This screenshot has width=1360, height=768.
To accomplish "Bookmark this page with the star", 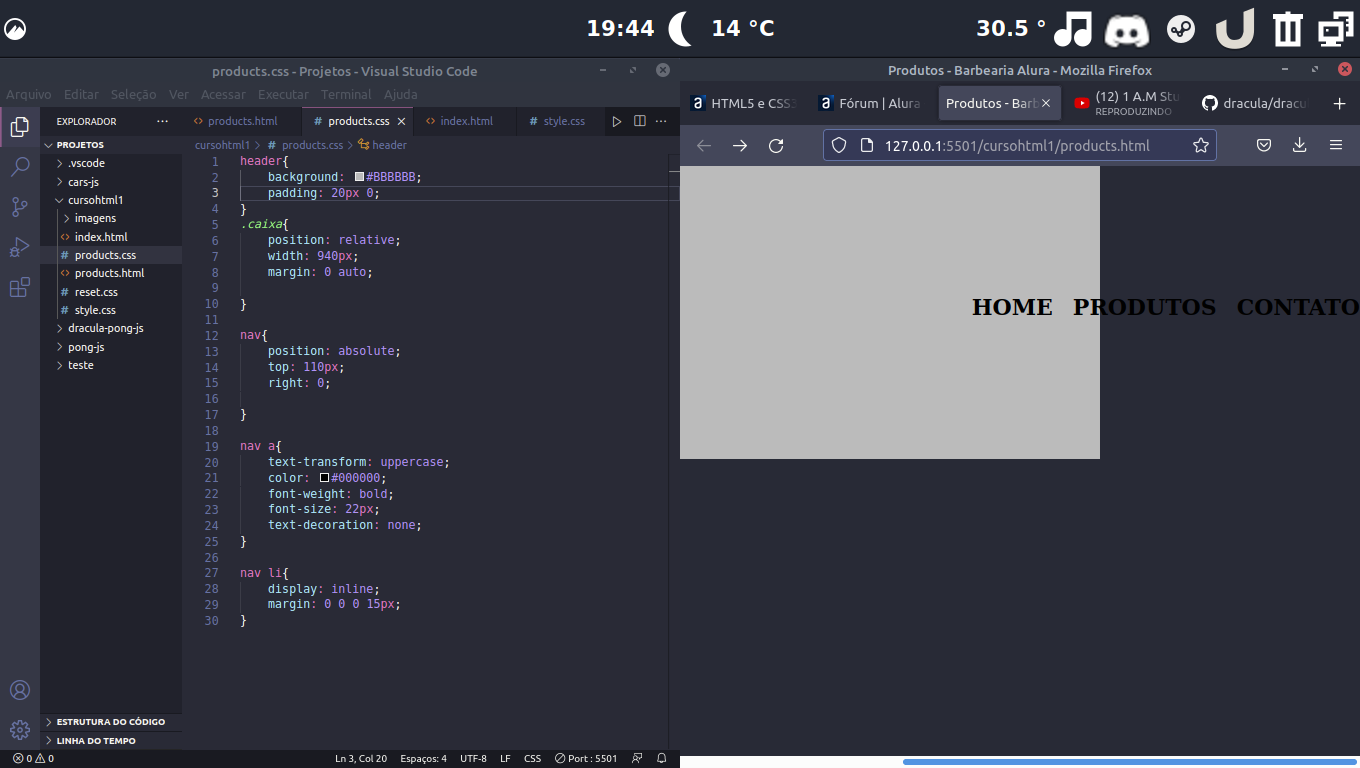I will 1201,146.
